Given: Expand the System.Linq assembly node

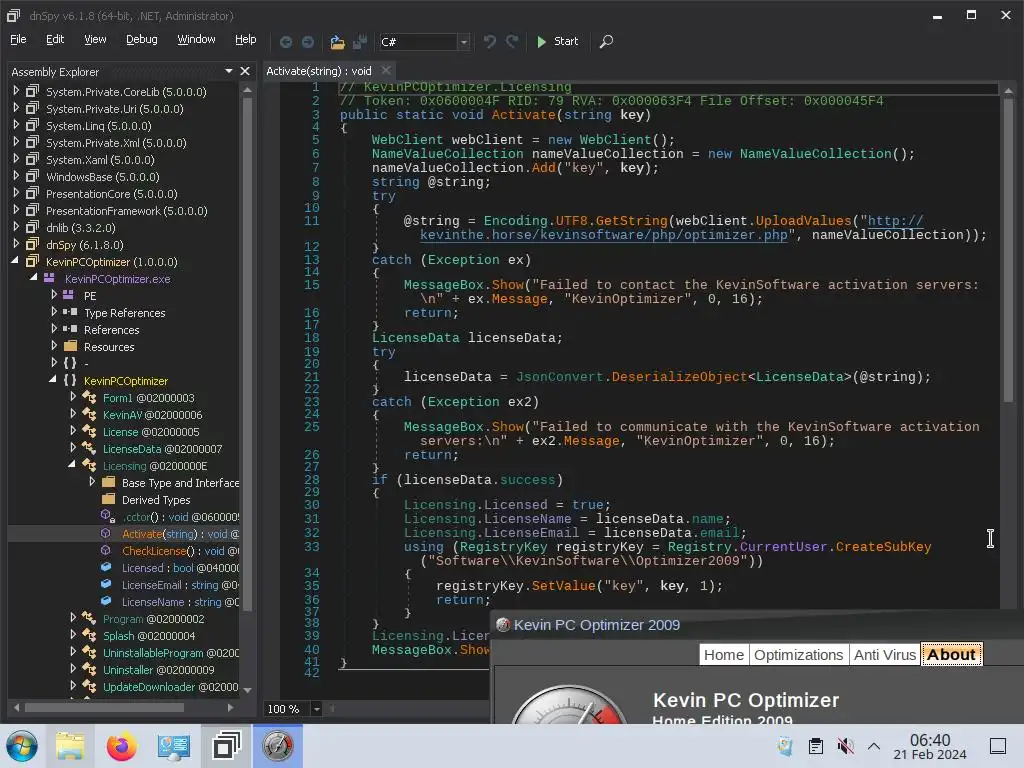Looking at the screenshot, I should click(16, 125).
